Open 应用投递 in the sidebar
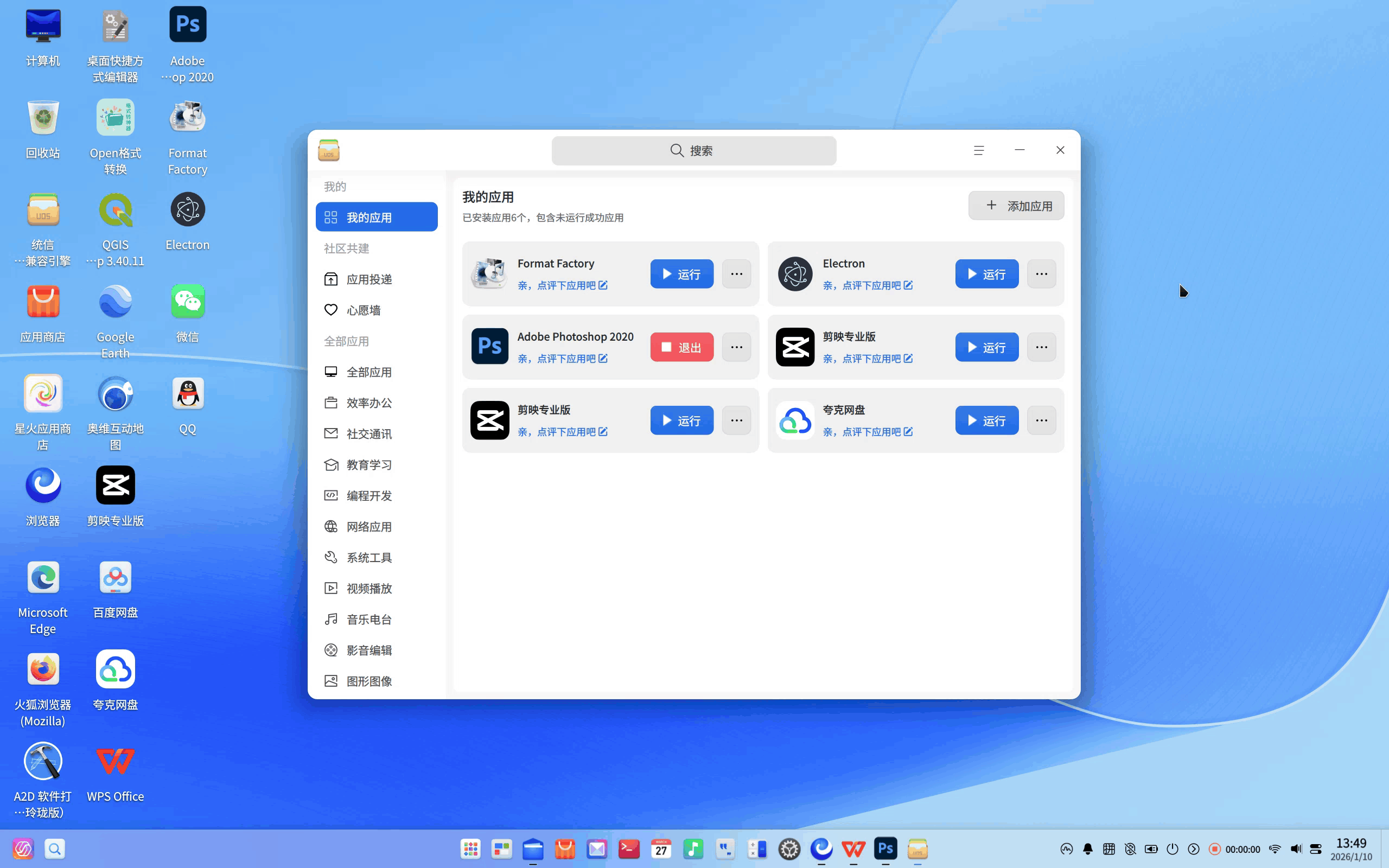This screenshot has width=1389, height=868. point(377,279)
